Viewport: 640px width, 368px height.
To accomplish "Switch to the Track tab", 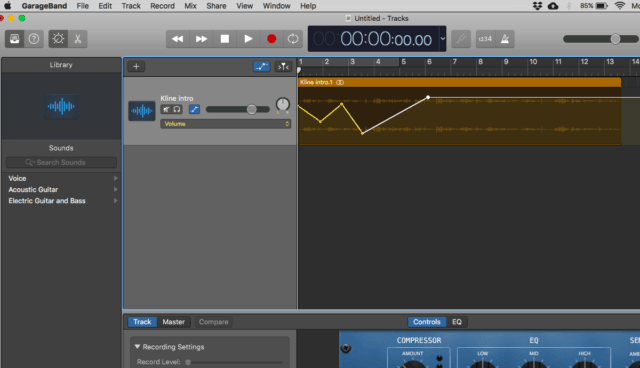I will tap(142, 322).
